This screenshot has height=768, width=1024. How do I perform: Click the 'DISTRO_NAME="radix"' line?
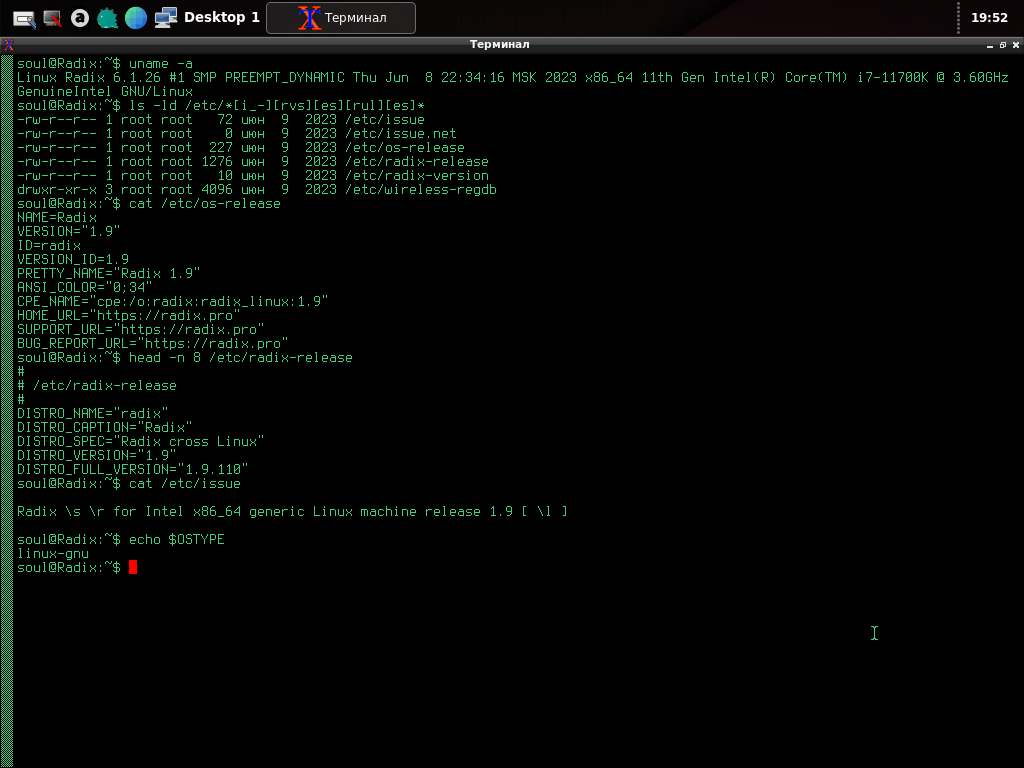(93, 413)
